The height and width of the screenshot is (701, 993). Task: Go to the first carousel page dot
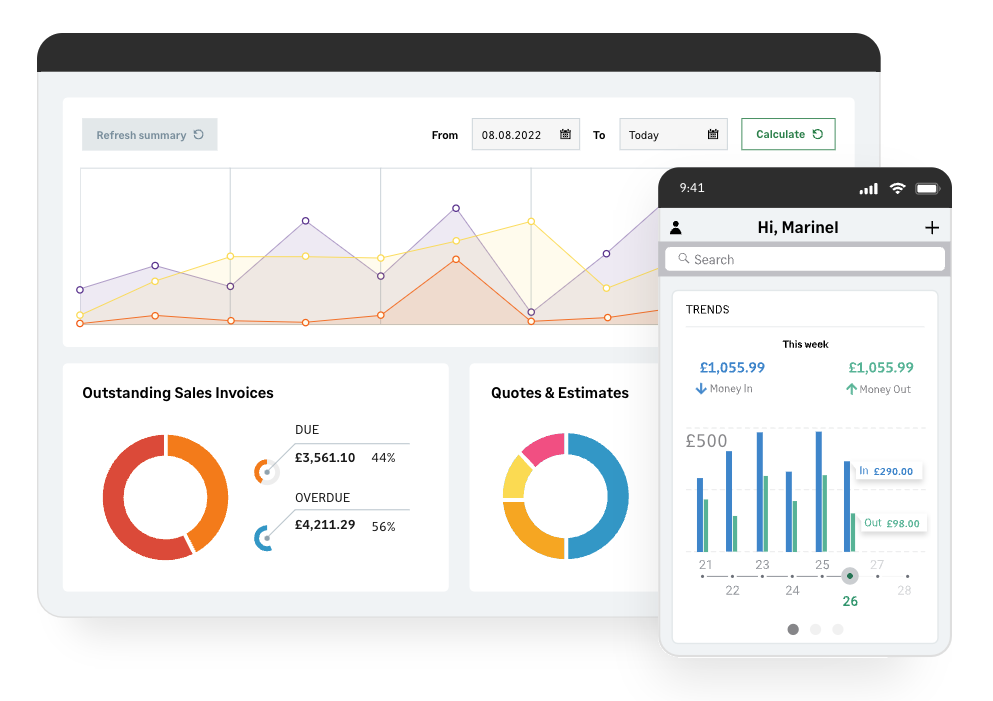coord(793,629)
